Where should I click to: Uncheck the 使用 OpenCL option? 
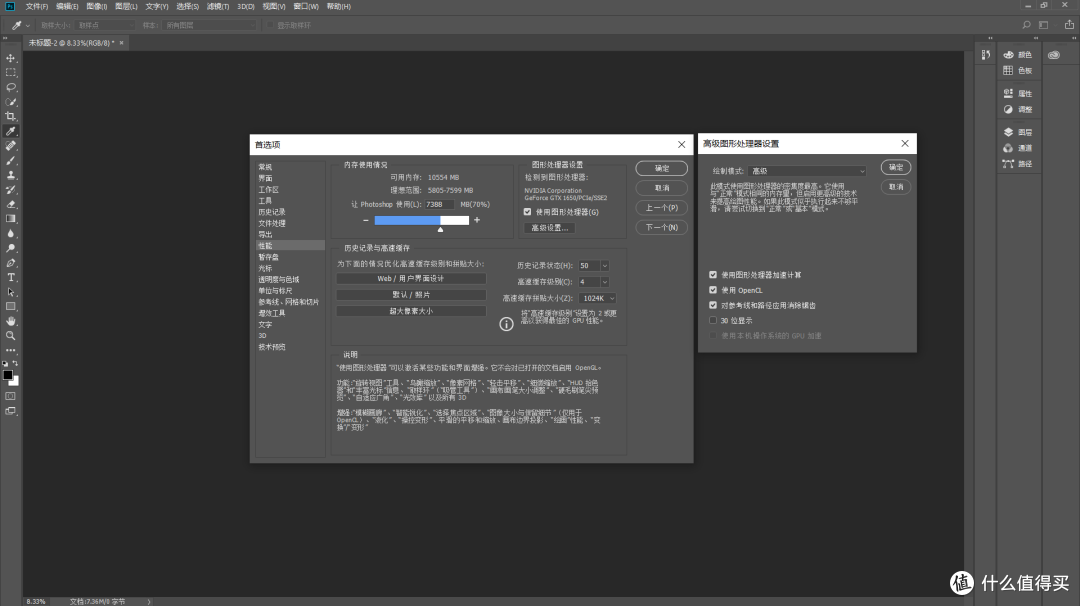coord(713,290)
